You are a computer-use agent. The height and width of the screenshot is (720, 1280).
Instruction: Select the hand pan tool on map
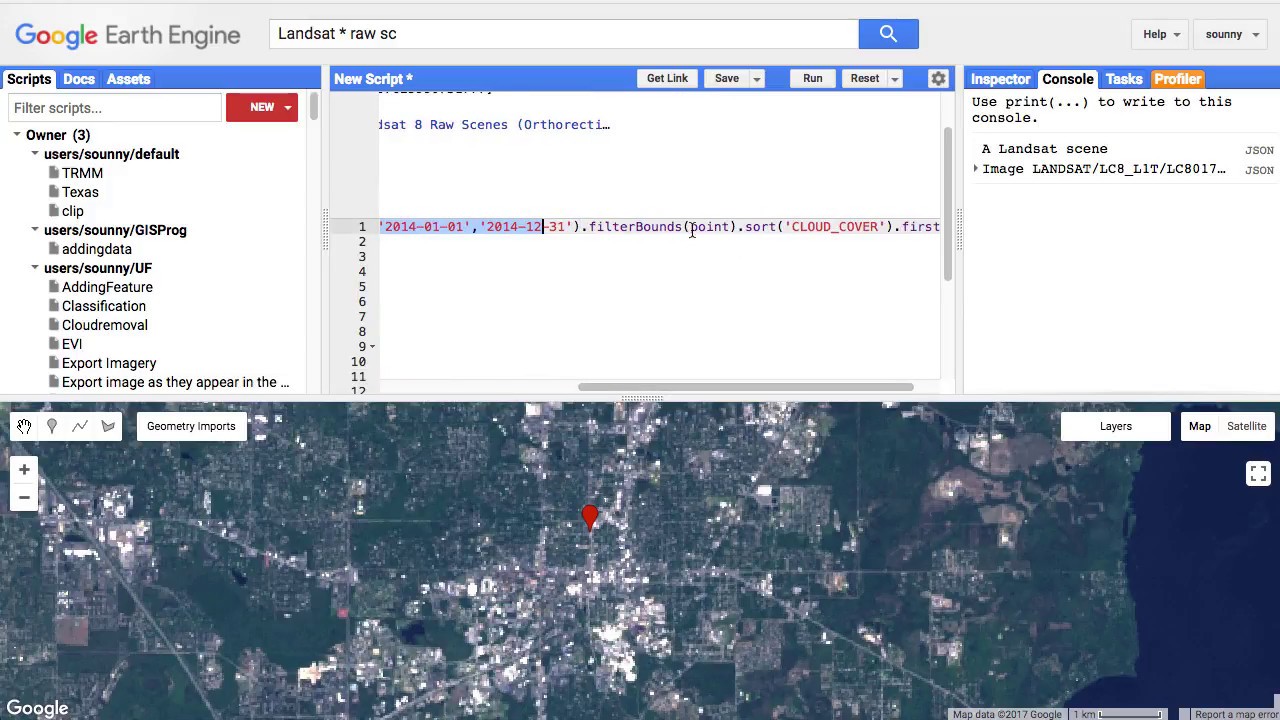coord(24,426)
